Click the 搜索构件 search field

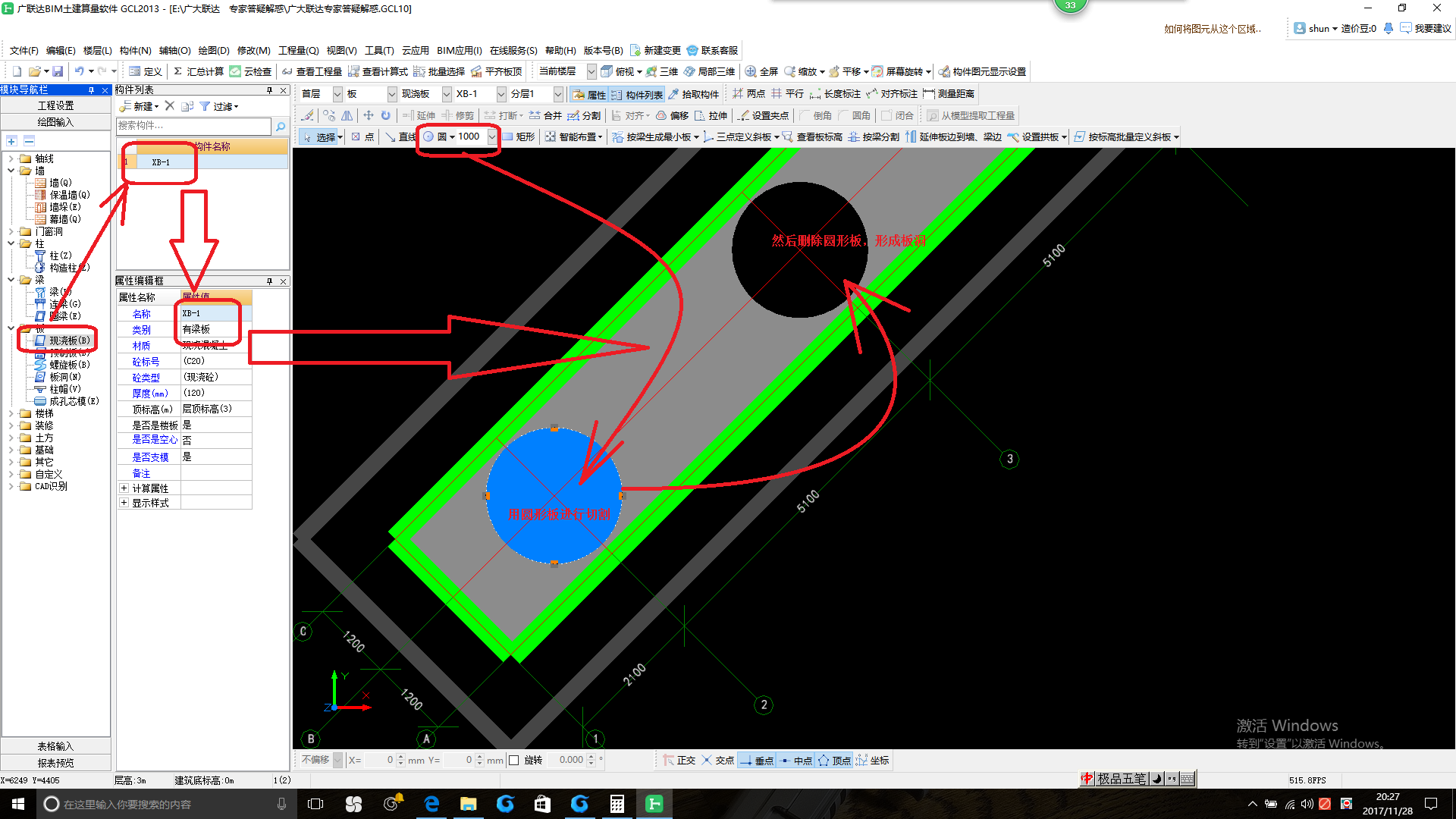(x=194, y=126)
